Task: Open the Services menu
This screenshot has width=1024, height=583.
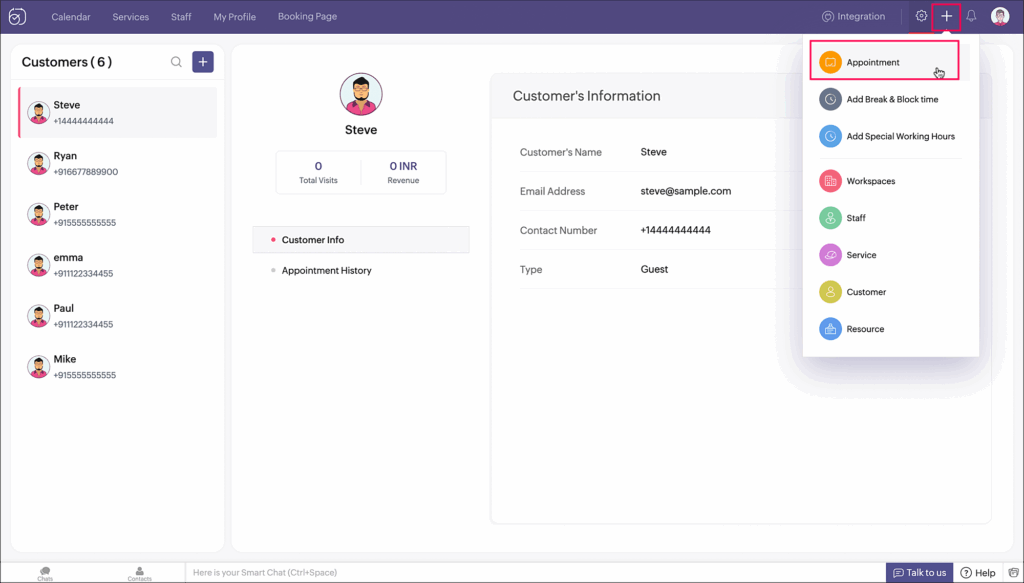Action: point(131,17)
